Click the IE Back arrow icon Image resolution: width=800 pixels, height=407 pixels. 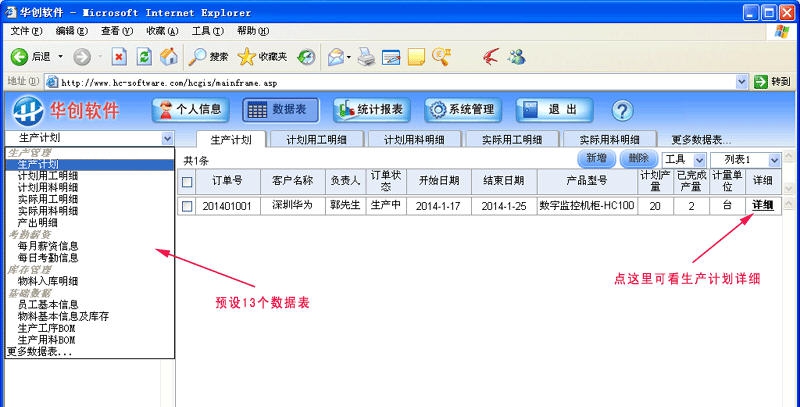pyautogui.click(x=19, y=57)
